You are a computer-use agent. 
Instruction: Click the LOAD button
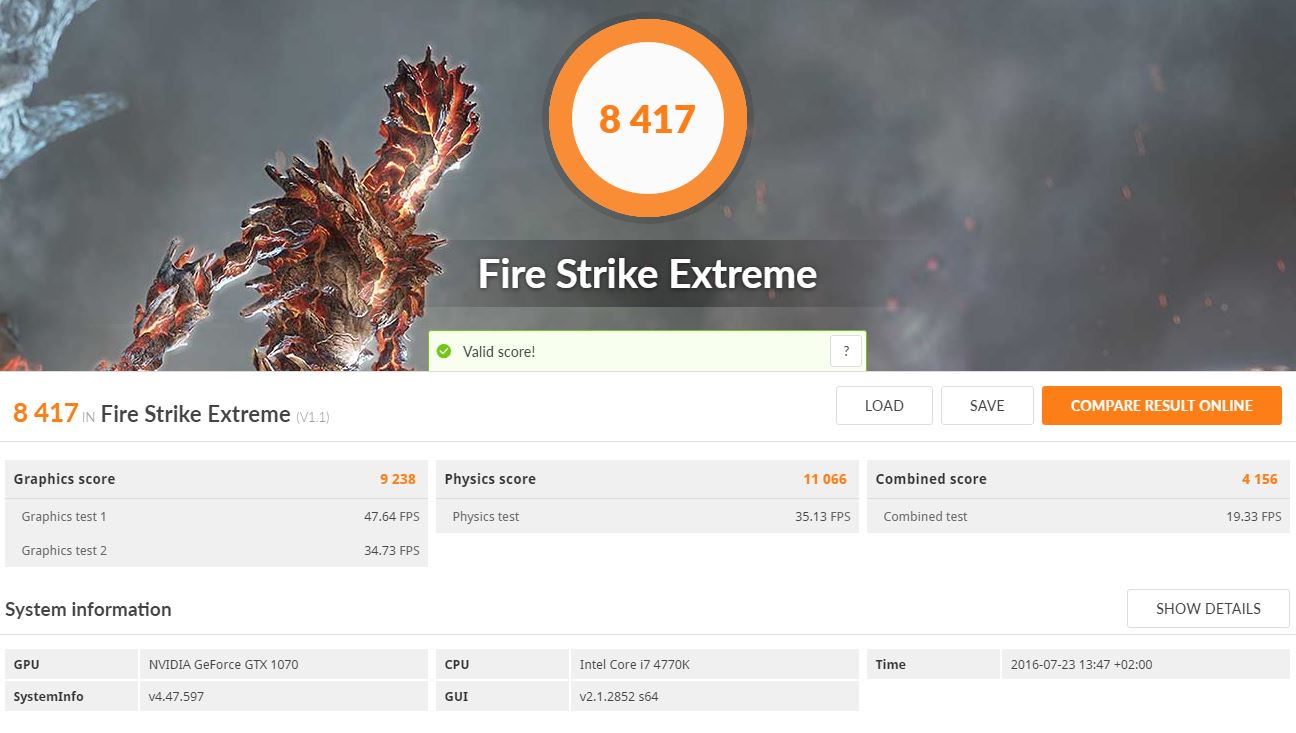(x=884, y=405)
